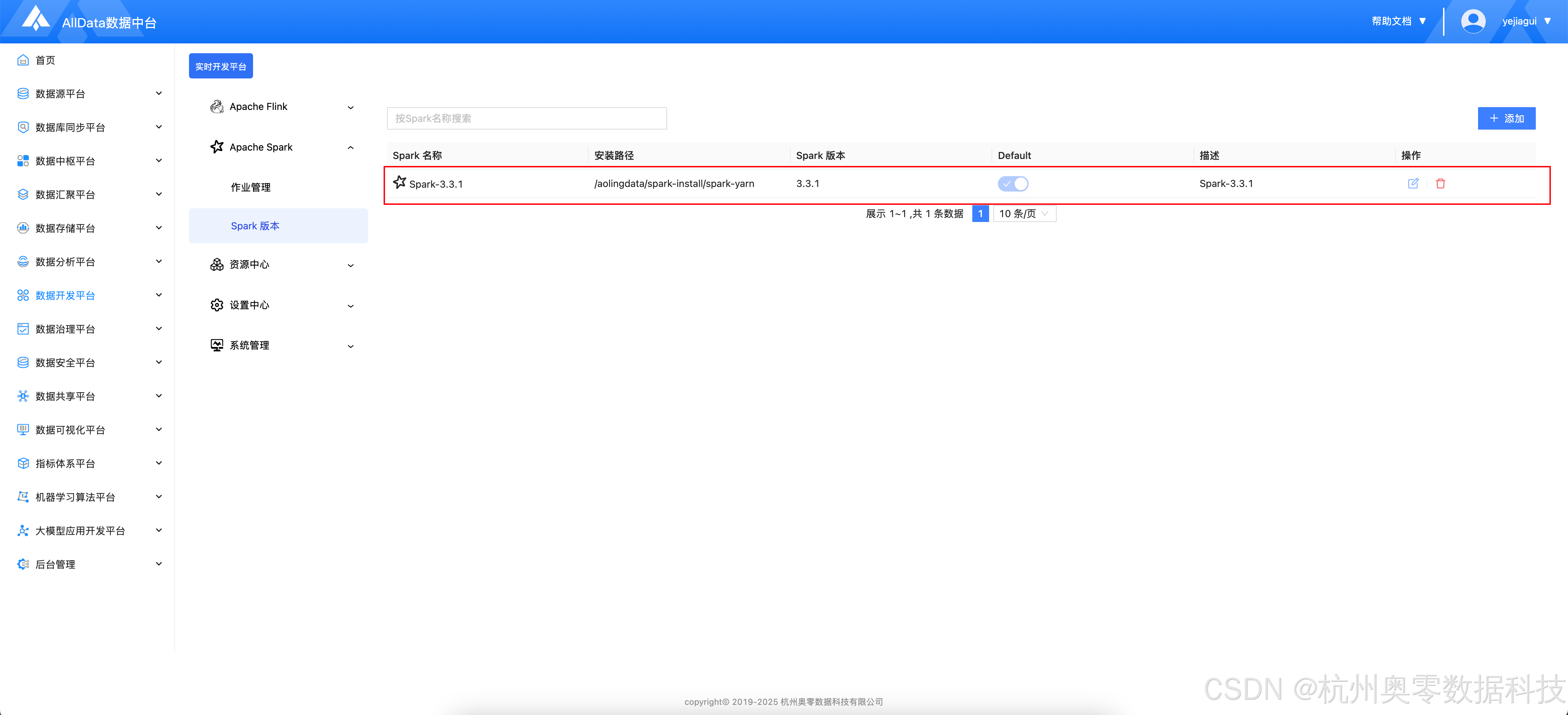Click the edit icon for Spark-3.3.1
The height and width of the screenshot is (715, 1568).
point(1413,183)
